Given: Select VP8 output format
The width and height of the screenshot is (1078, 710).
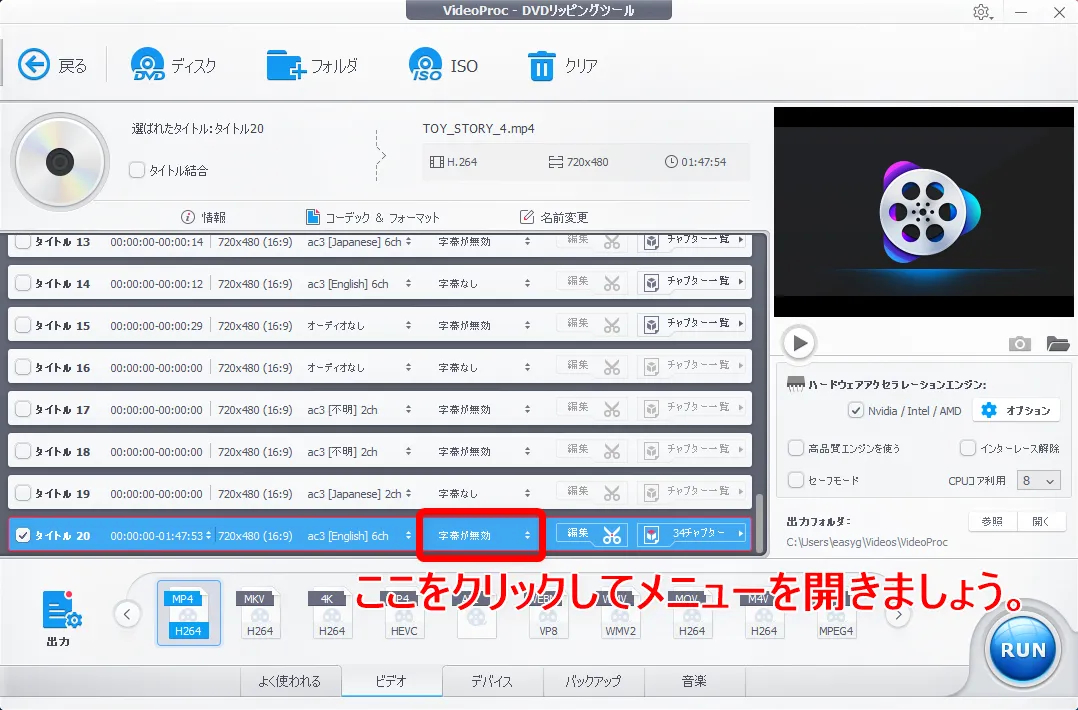Looking at the screenshot, I should coord(548,614).
